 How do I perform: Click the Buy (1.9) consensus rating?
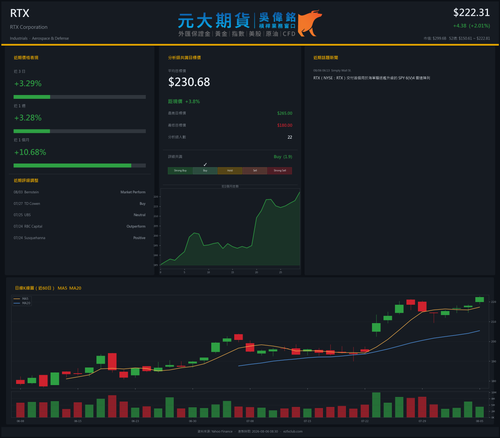(283, 157)
